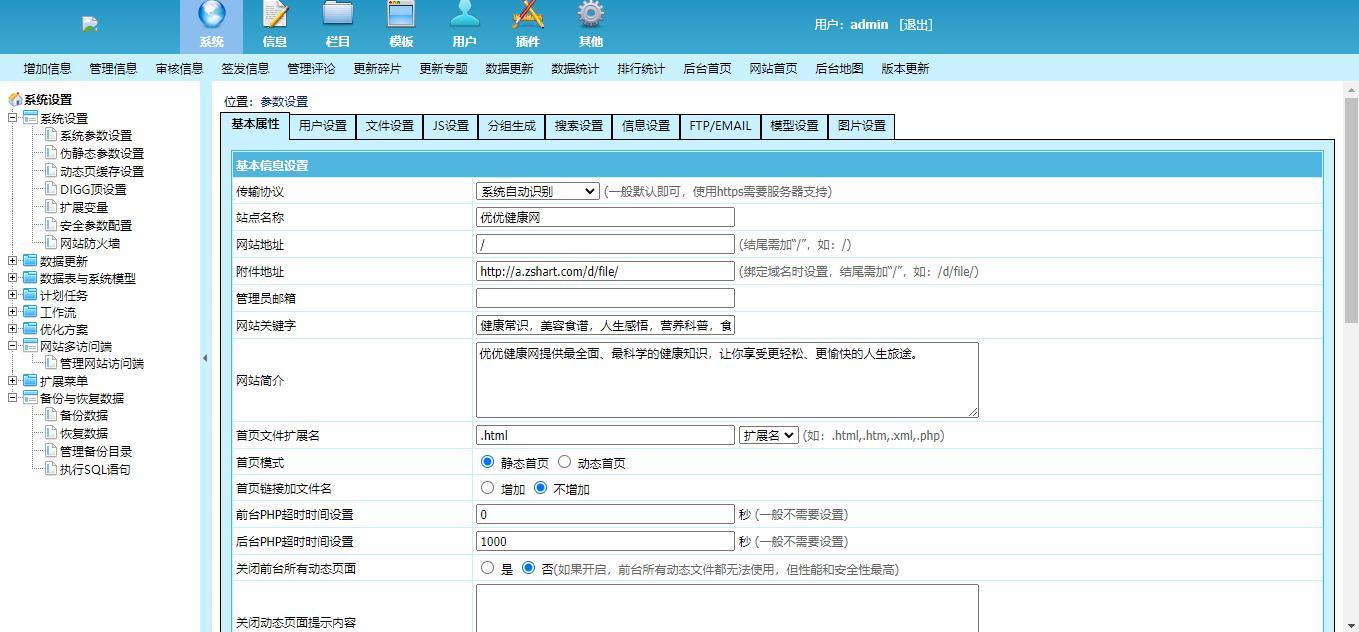Select 不增加 for 首页链接加文件名
This screenshot has width=1359, height=632.
[x=541, y=488]
